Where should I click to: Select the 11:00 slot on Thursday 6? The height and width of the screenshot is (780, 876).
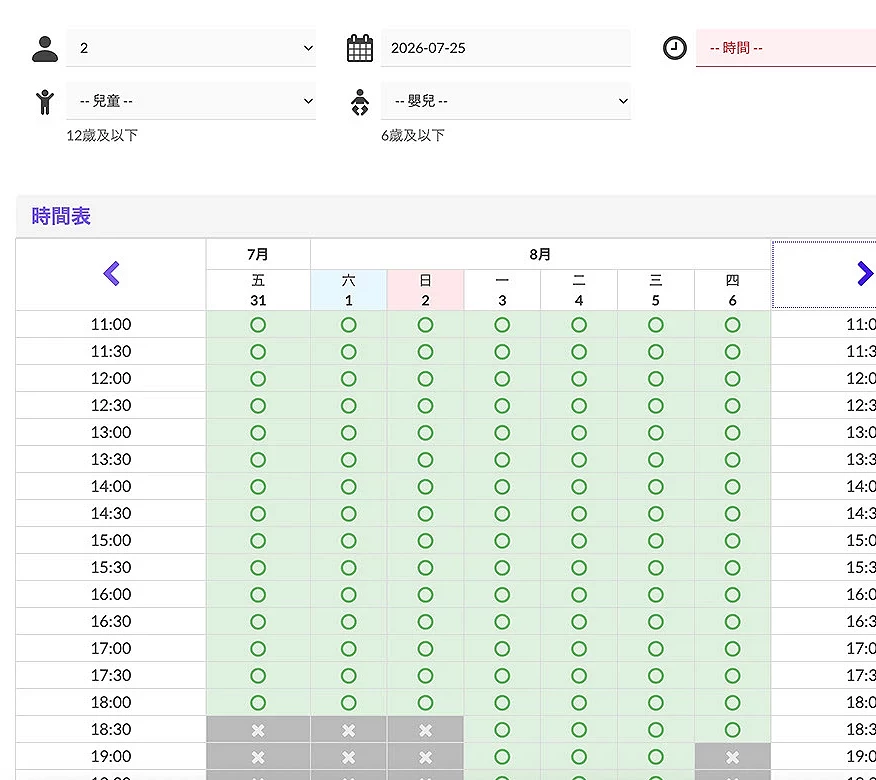732,325
